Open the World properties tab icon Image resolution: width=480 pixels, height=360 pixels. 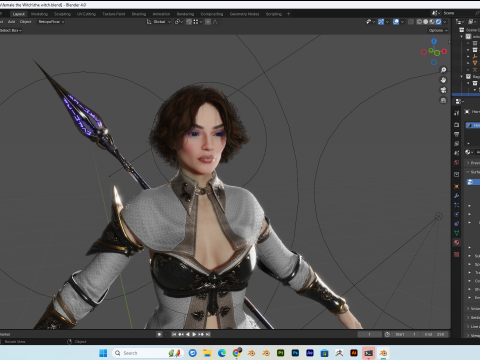tap(457, 163)
